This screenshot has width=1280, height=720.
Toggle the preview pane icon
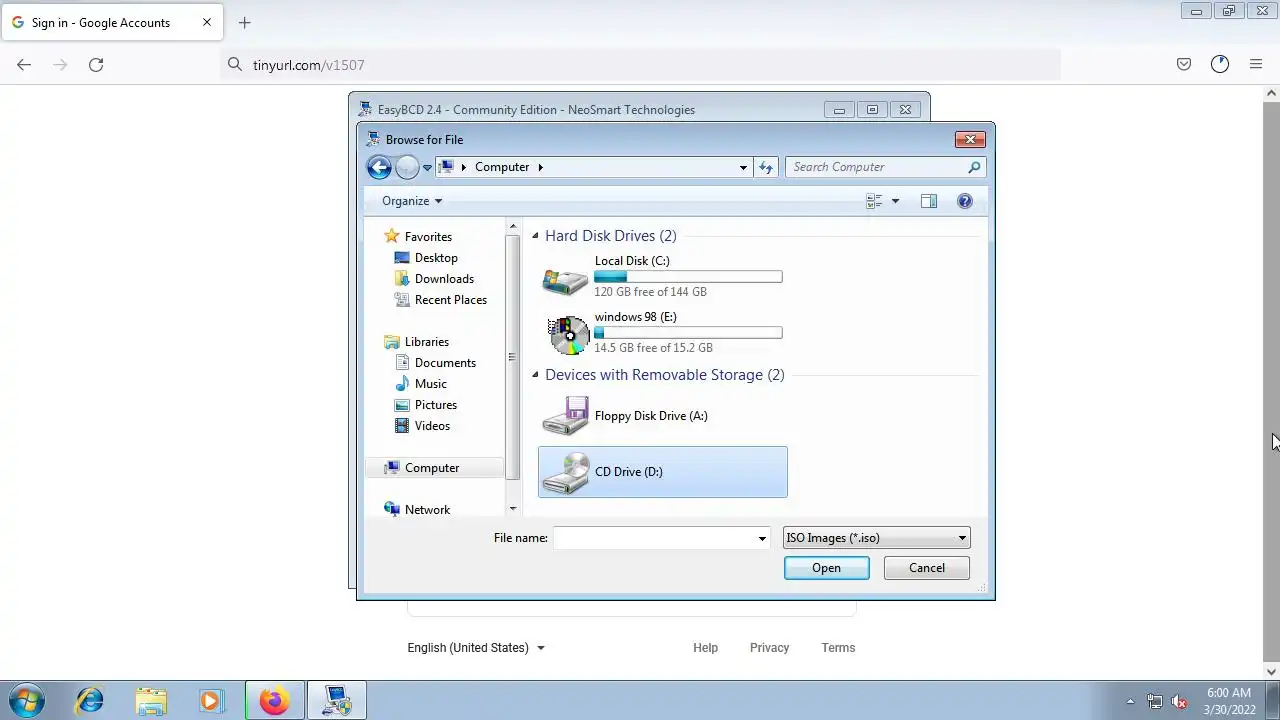[929, 201]
